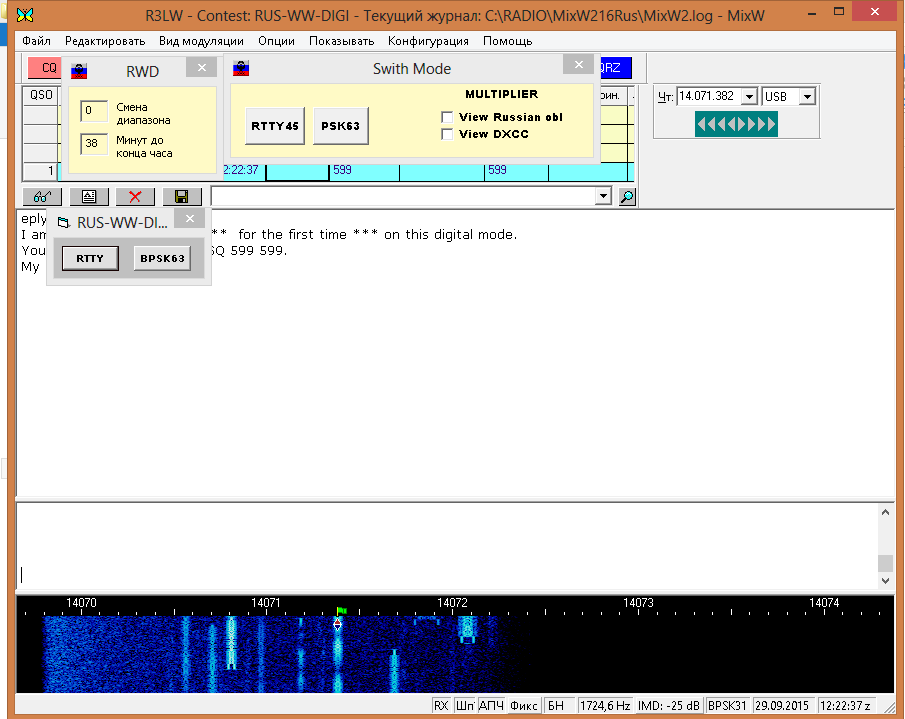Enable the View Russian obl checkbox

pyautogui.click(x=447, y=117)
